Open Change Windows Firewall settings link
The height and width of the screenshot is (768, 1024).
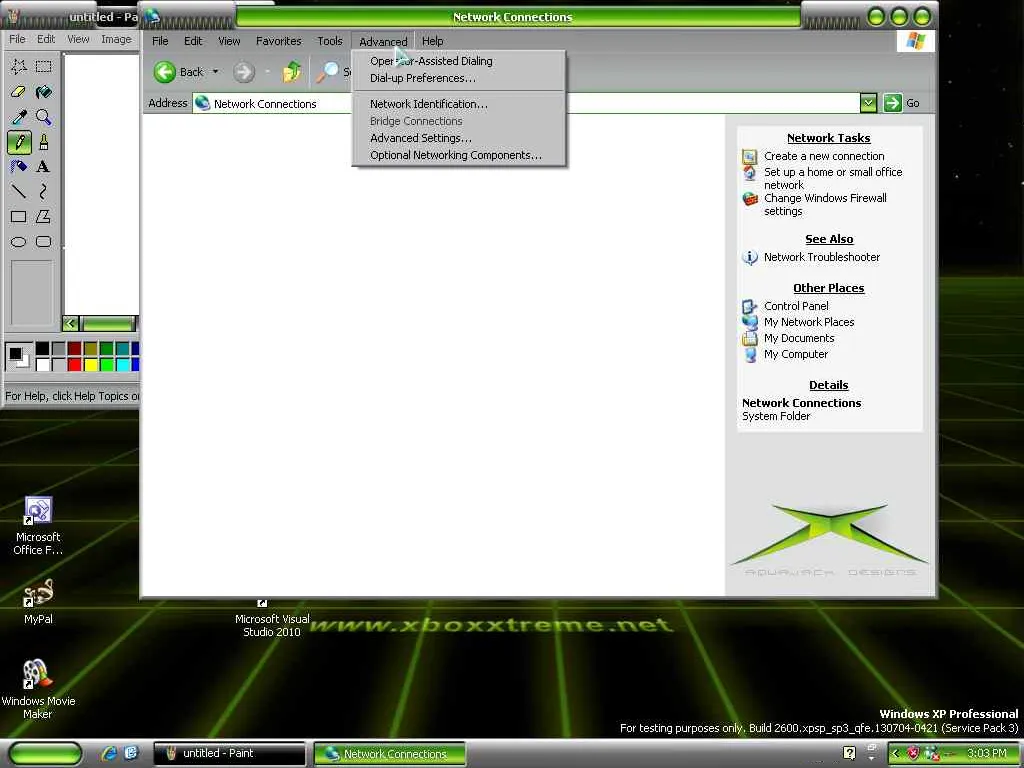(825, 204)
